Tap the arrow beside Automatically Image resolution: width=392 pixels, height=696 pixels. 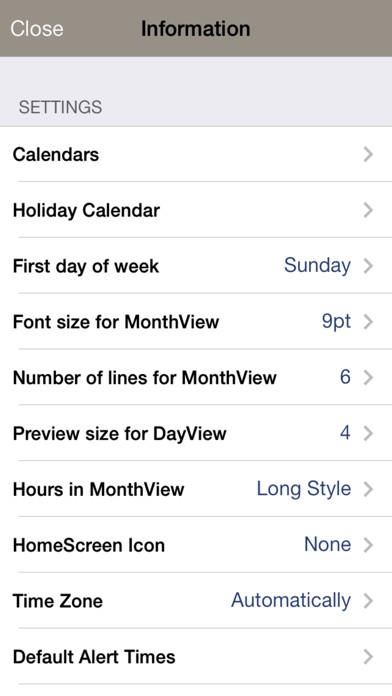[368, 601]
